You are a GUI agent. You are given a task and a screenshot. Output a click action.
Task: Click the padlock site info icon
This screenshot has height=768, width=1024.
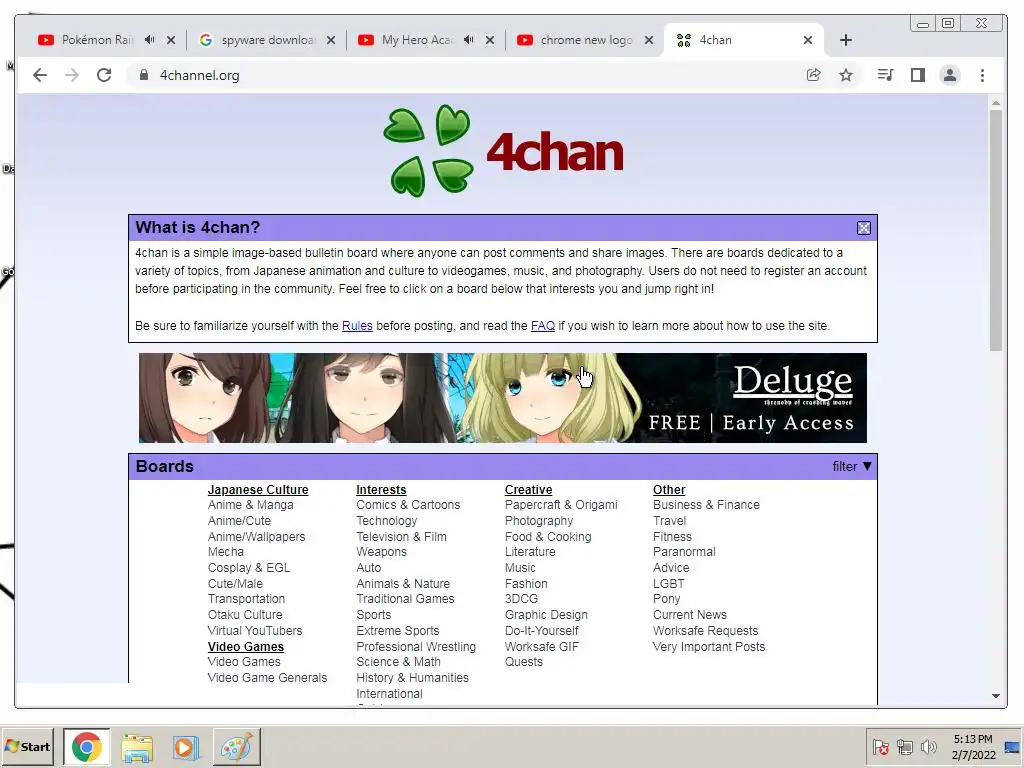(144, 75)
